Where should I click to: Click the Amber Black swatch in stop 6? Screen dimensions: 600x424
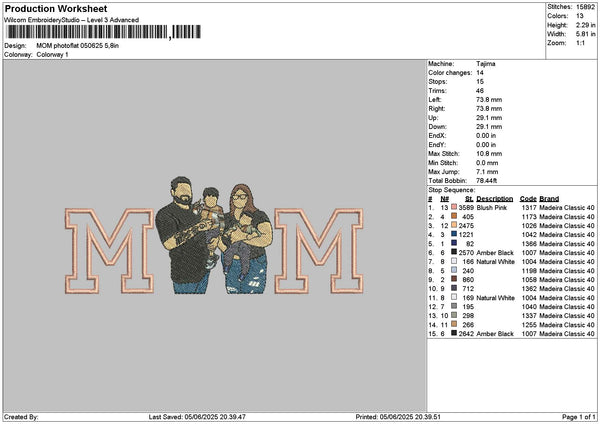[x=454, y=252]
